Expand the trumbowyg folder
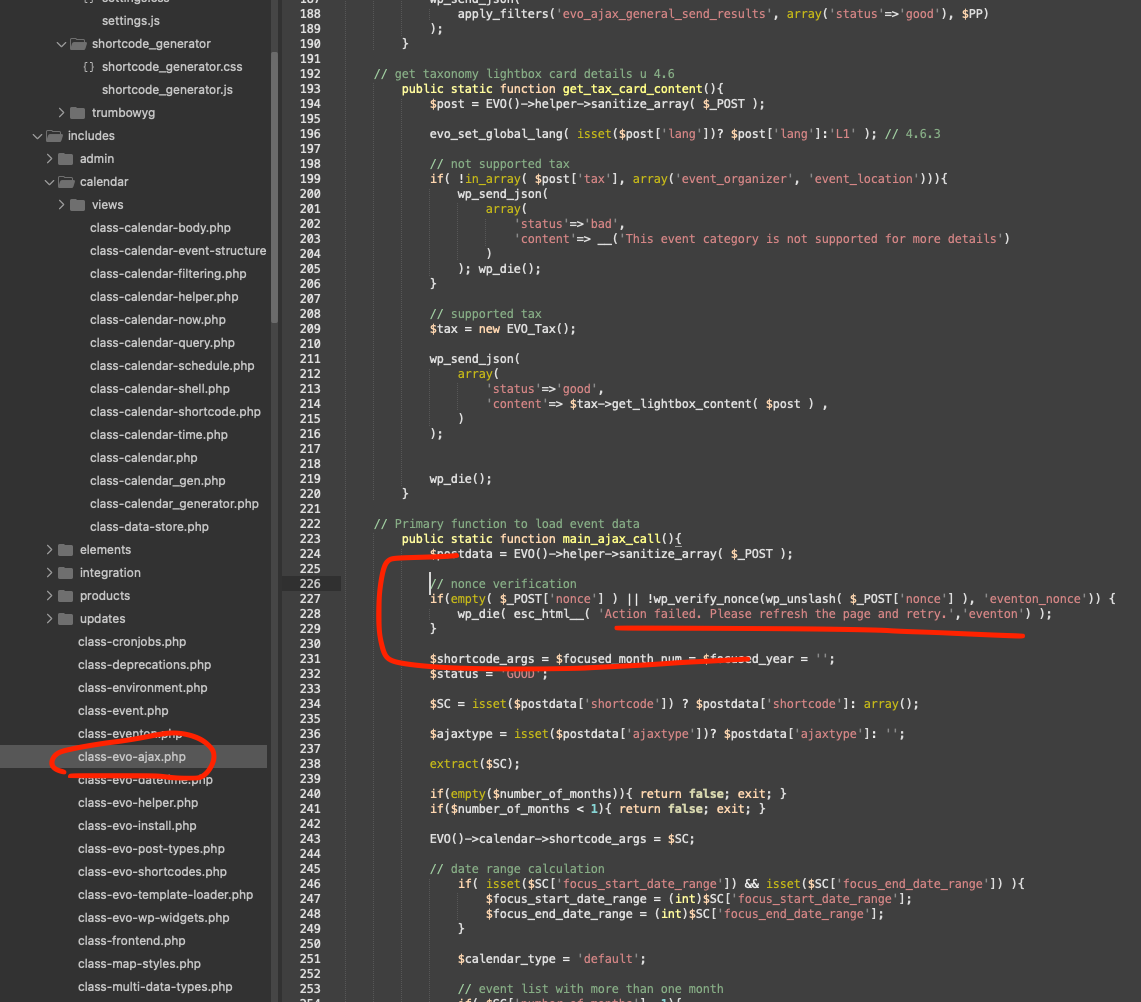 pos(61,113)
